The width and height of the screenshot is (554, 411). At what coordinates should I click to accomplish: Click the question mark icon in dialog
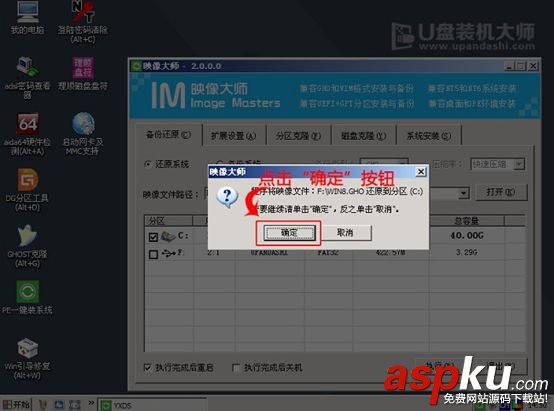(x=227, y=197)
